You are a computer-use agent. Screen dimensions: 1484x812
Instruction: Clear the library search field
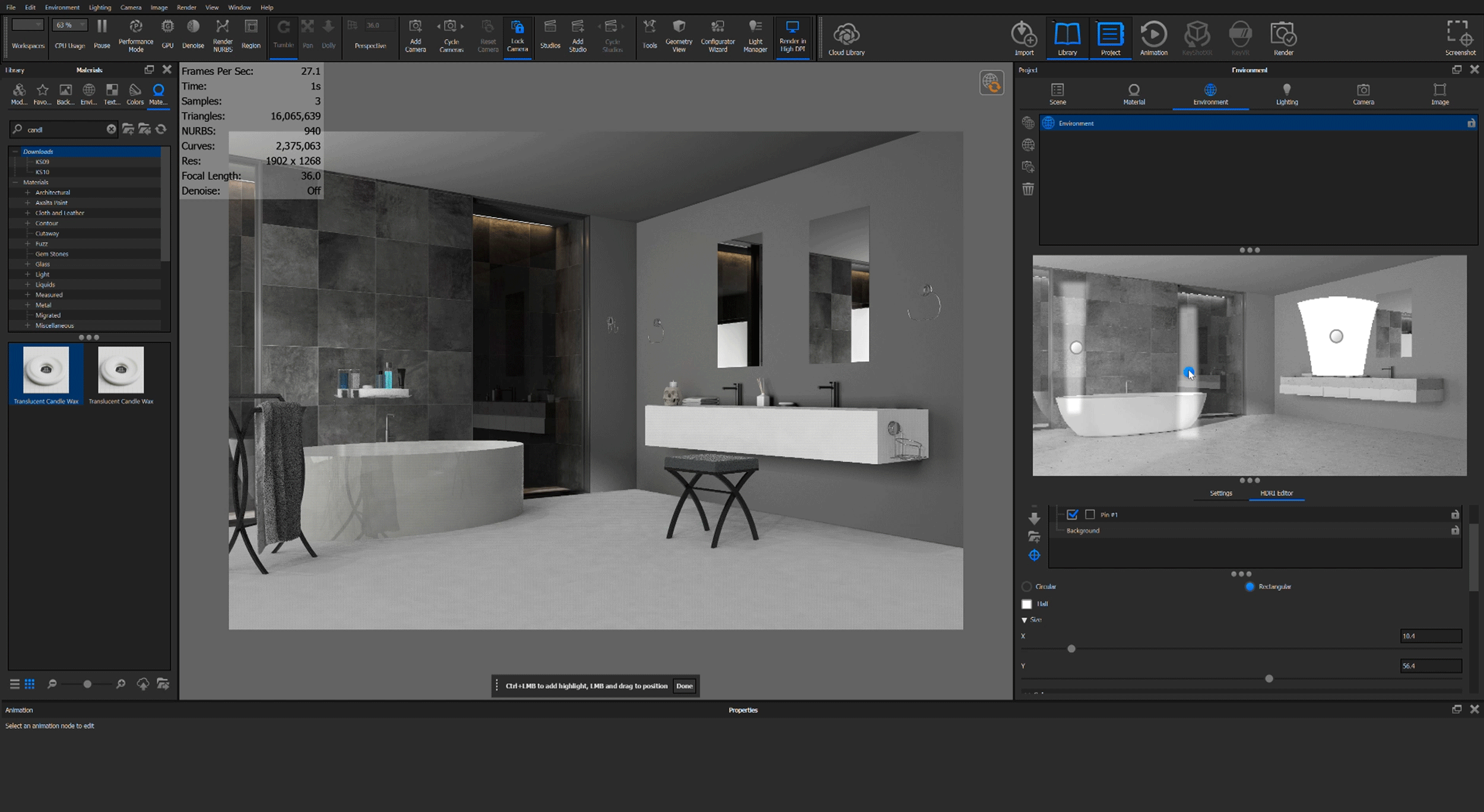pos(111,129)
